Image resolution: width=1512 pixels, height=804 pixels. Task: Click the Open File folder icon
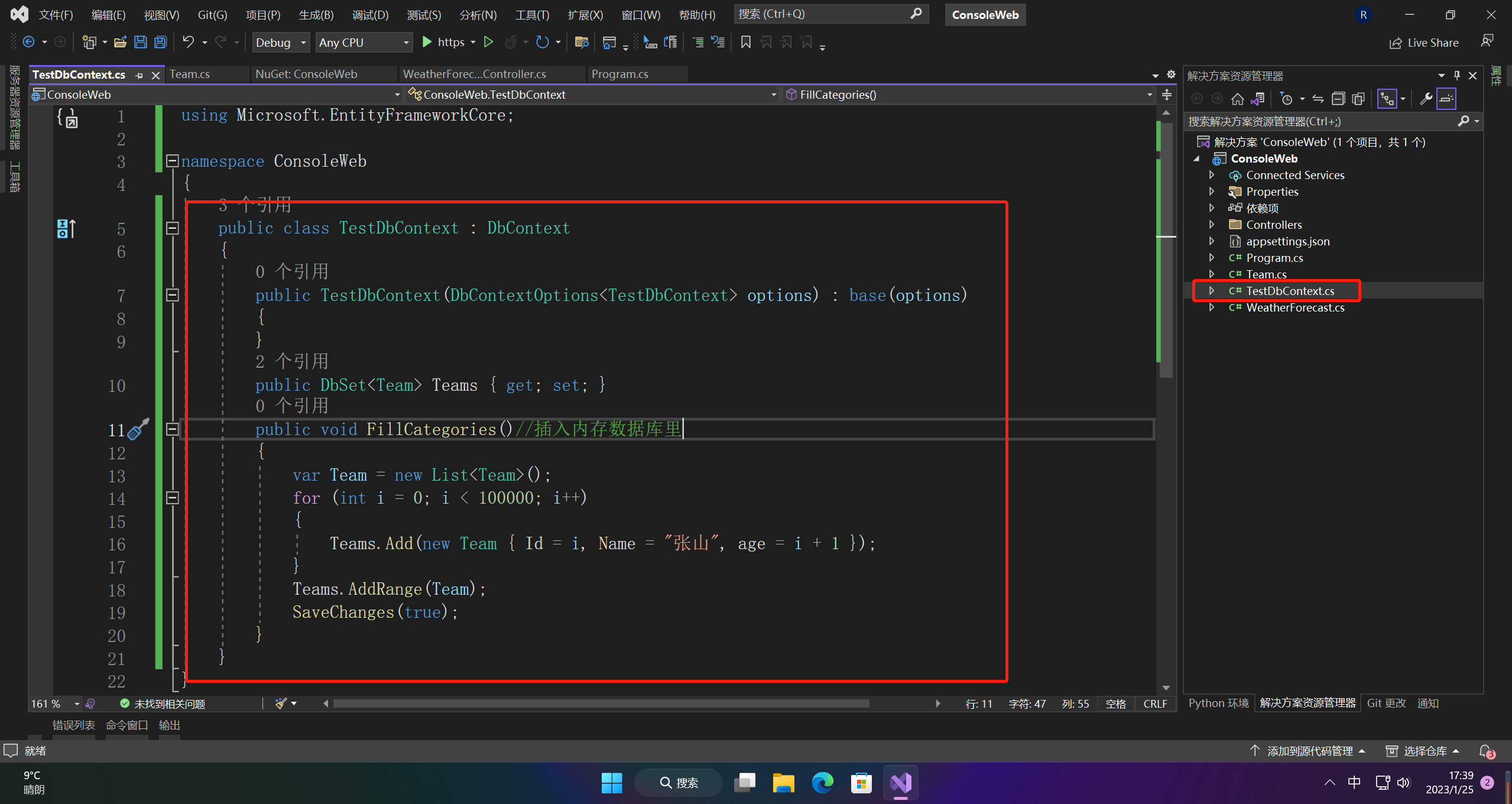click(x=121, y=42)
